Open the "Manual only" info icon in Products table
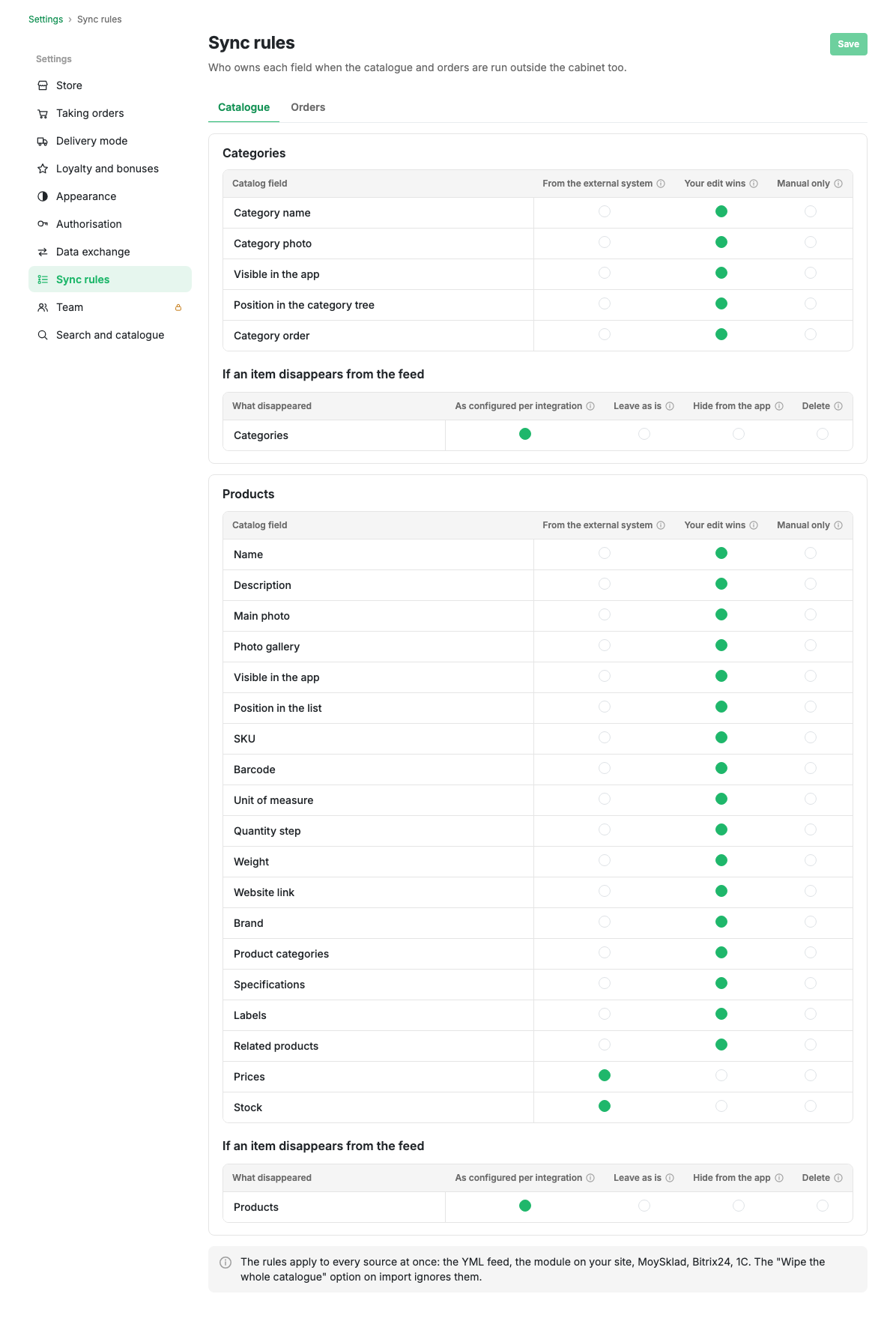The image size is (896, 1318). pos(838,525)
